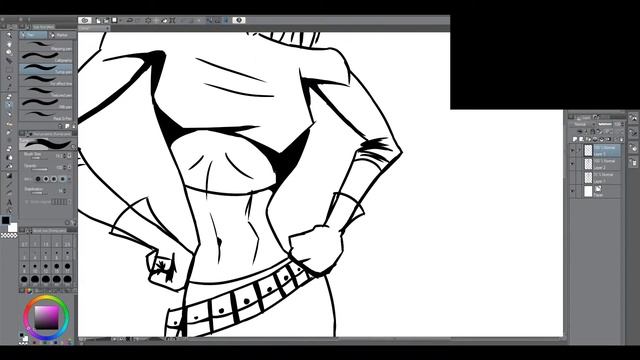Choose the Textured pen brush
This screenshot has height=360, width=640.
[x=47, y=92]
